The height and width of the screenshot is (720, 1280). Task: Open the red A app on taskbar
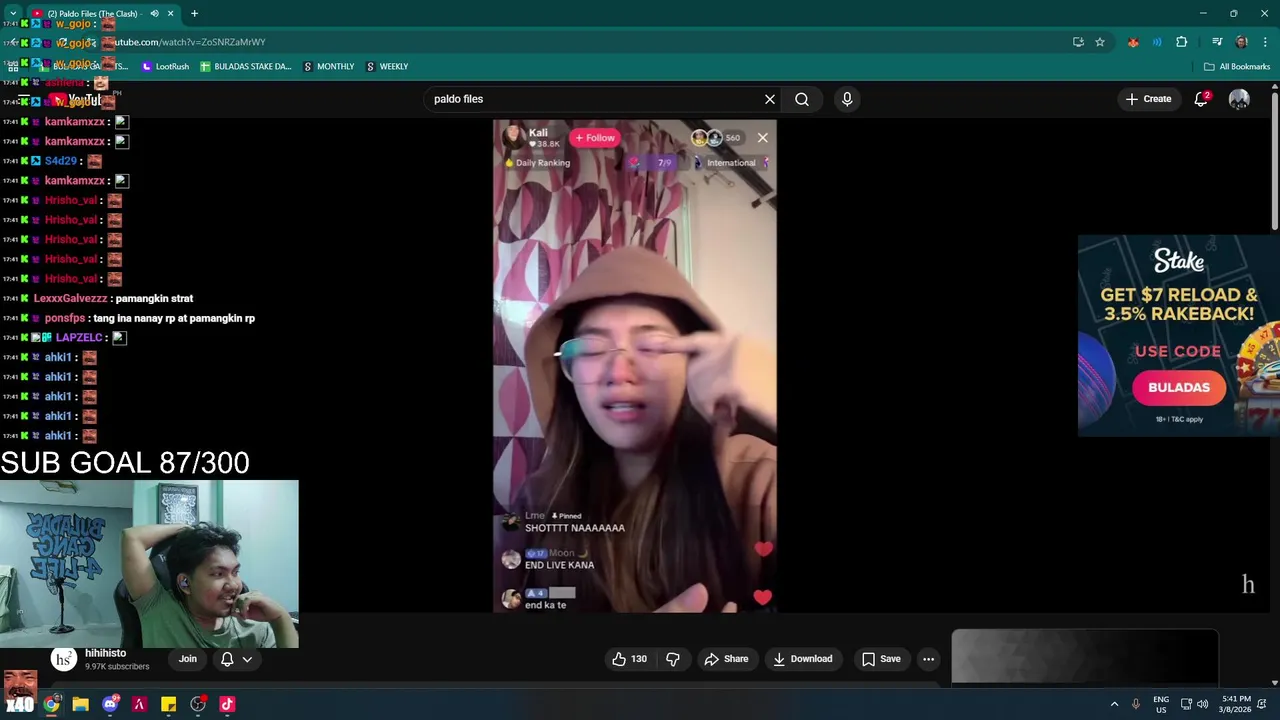pos(139,704)
